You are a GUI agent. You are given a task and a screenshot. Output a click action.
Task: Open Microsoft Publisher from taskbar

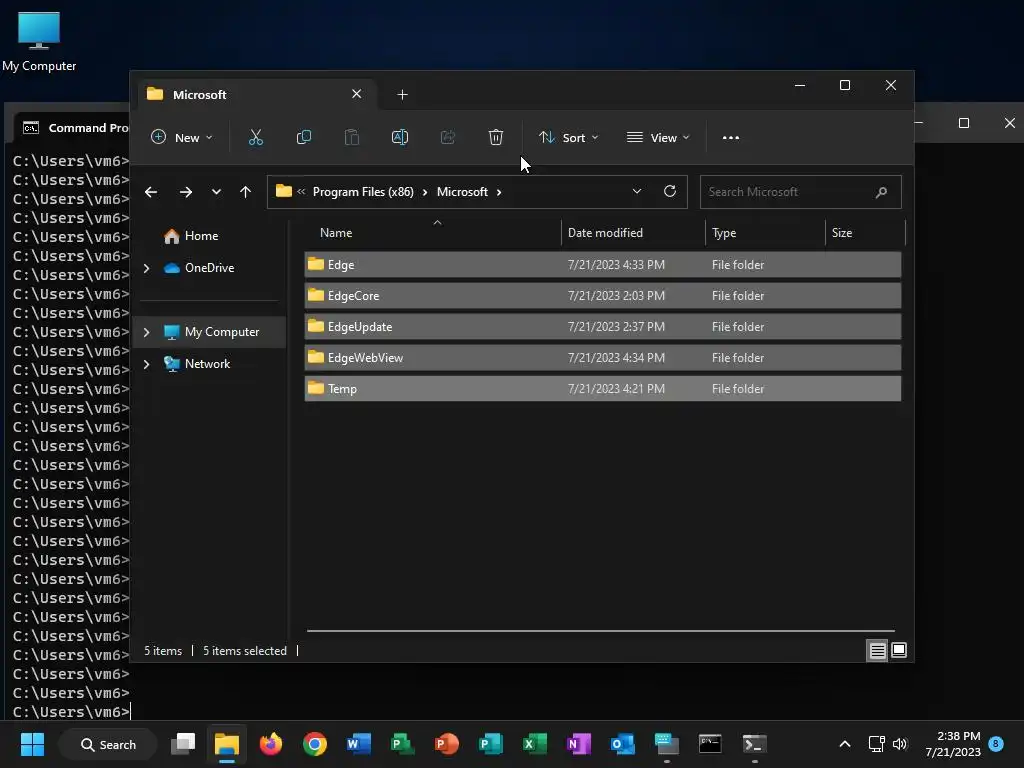click(x=490, y=744)
